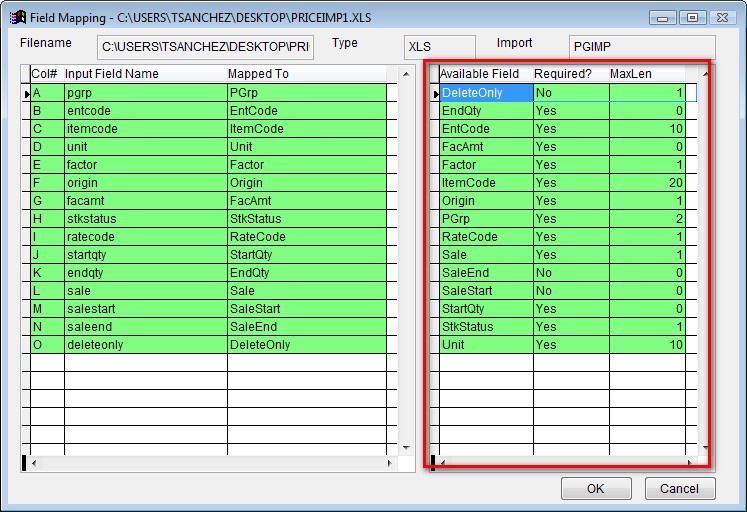Minimize the Field Mapping window
The height and width of the screenshot is (512, 747).
click(662, 18)
